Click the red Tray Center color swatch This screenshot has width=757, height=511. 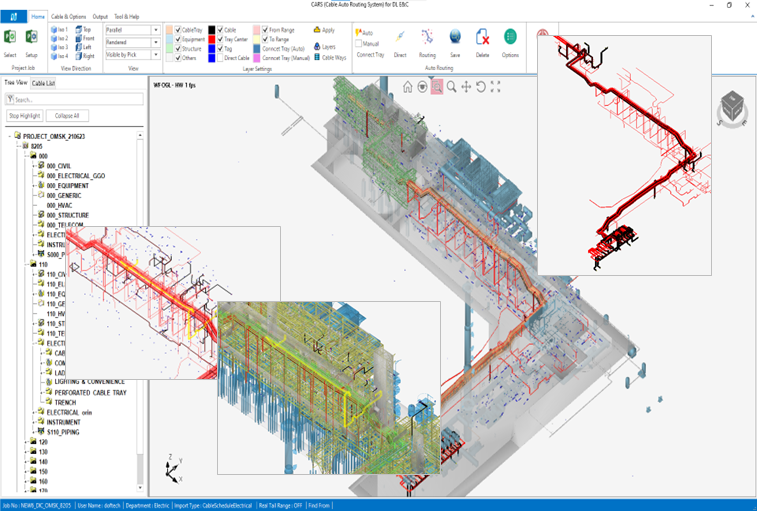211,39
